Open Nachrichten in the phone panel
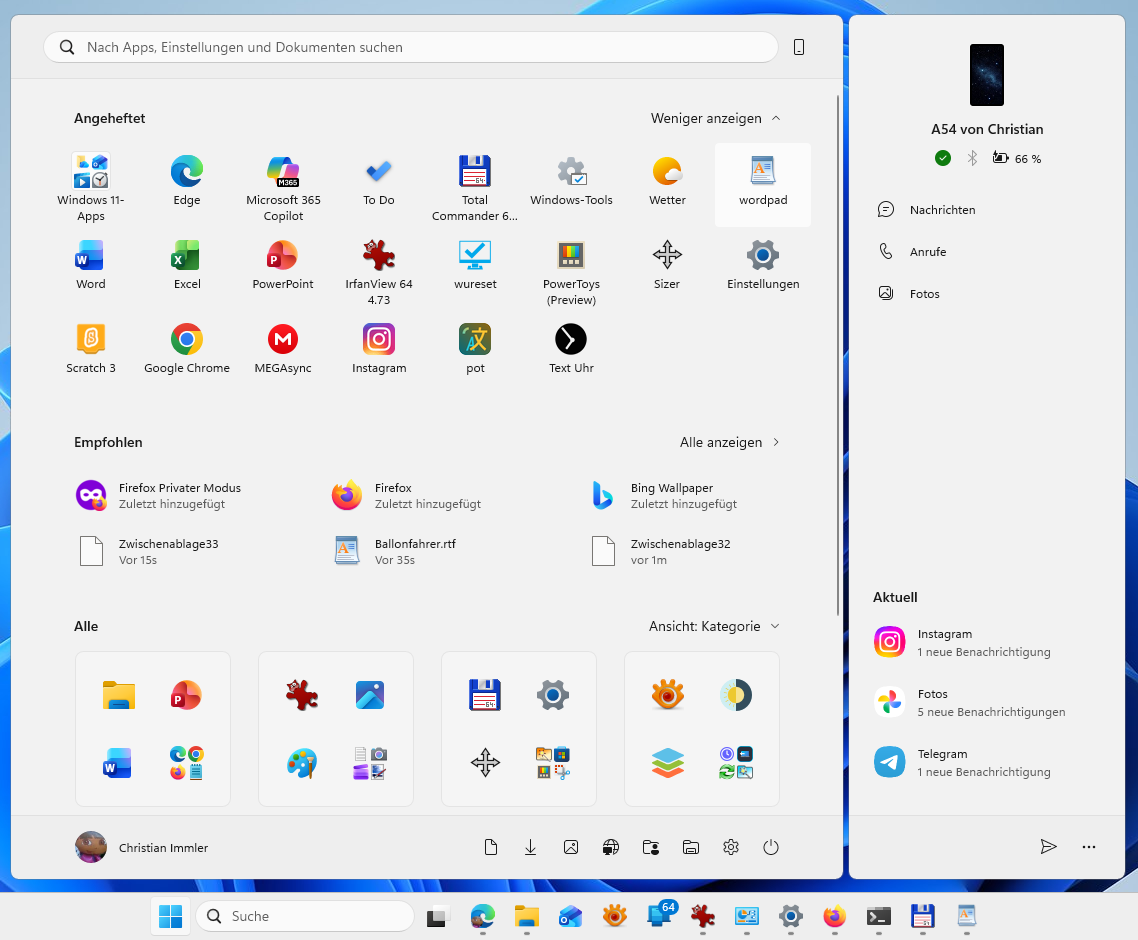The height and width of the screenshot is (940, 1138). pyautogui.click(x=941, y=210)
